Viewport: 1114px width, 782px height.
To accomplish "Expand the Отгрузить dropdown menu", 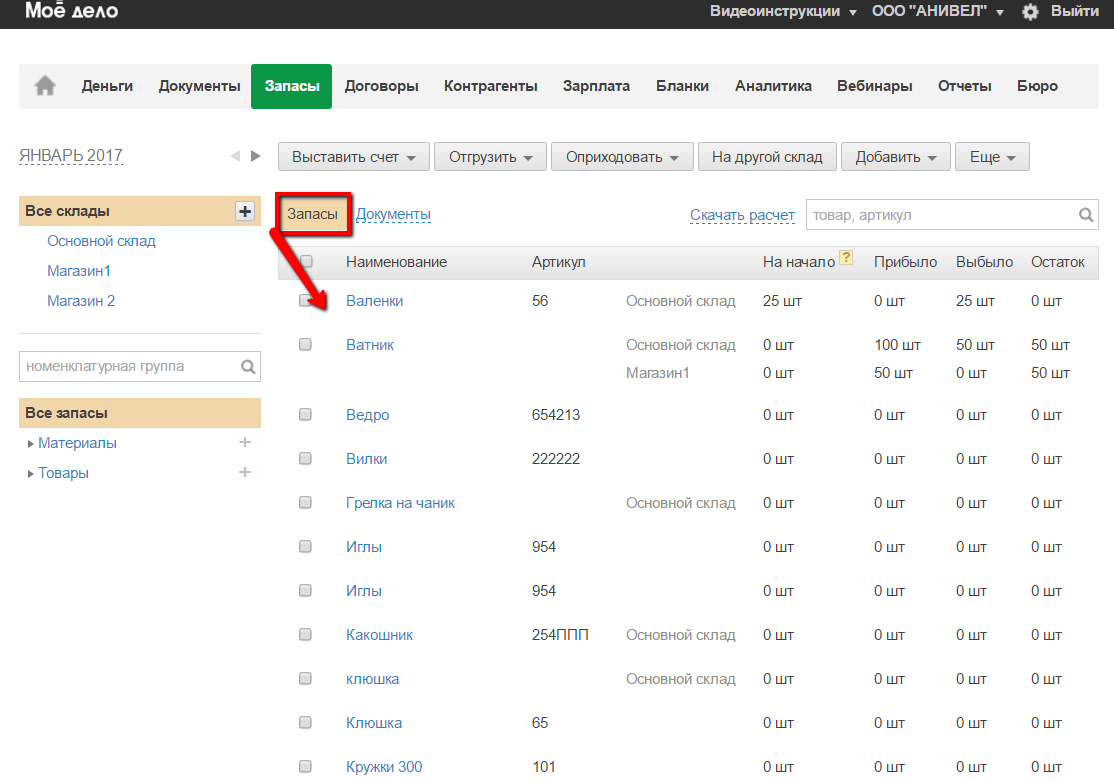I will [x=490, y=157].
